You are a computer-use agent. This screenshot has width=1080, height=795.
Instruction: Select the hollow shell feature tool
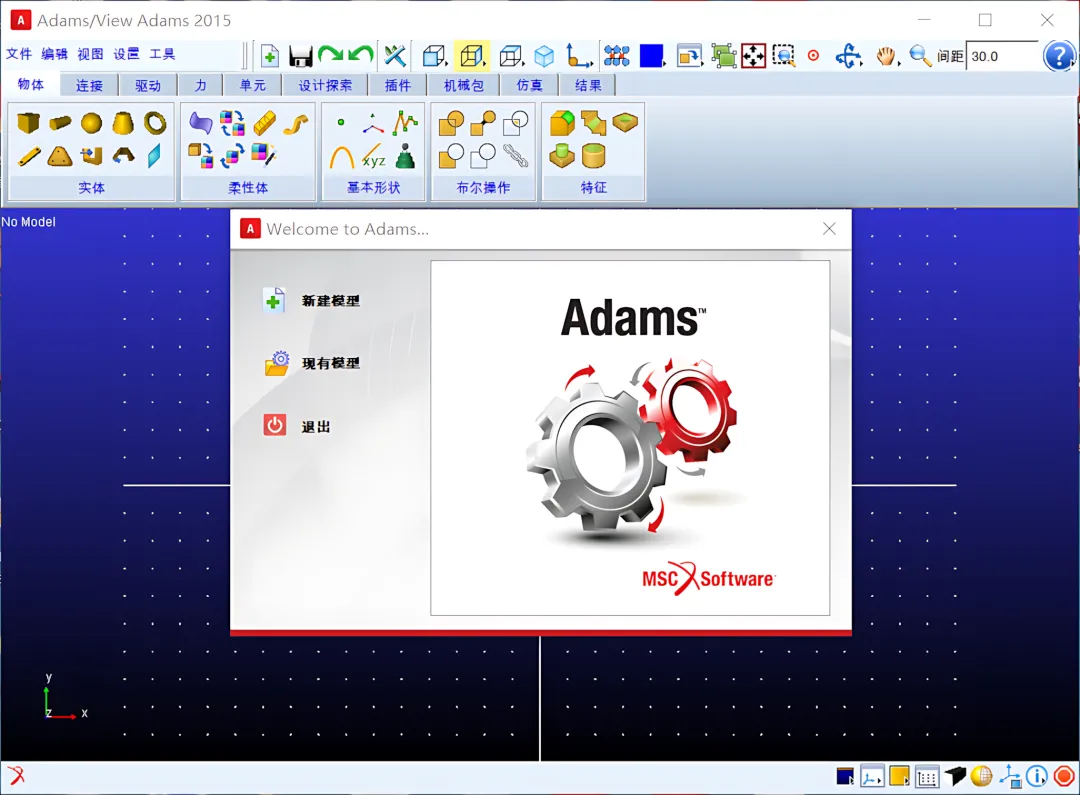593,156
